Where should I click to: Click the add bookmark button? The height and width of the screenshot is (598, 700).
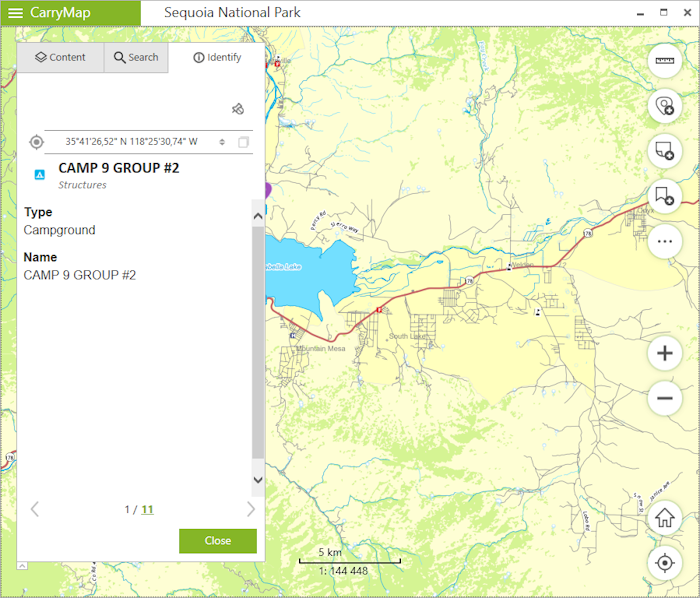point(664,196)
